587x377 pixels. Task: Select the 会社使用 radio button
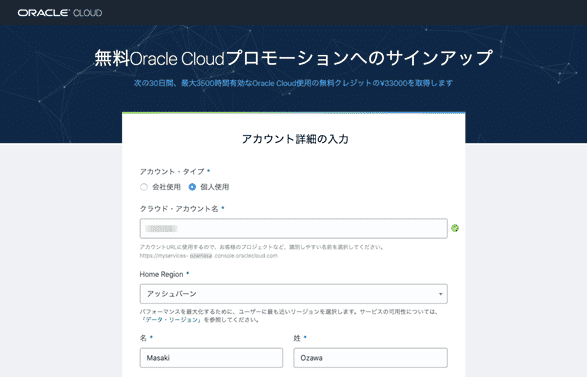click(144, 187)
